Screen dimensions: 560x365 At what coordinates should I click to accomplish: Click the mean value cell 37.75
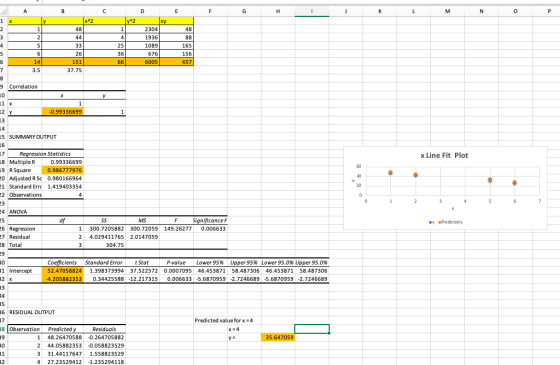click(x=63, y=70)
